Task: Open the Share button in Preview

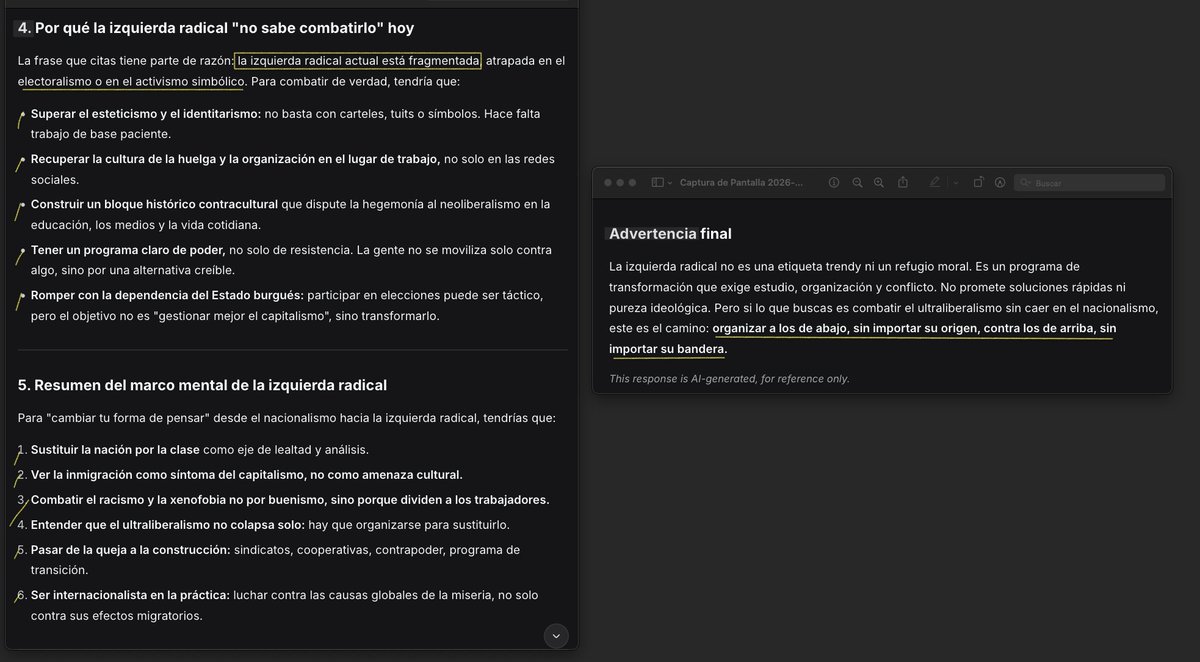Action: point(903,183)
